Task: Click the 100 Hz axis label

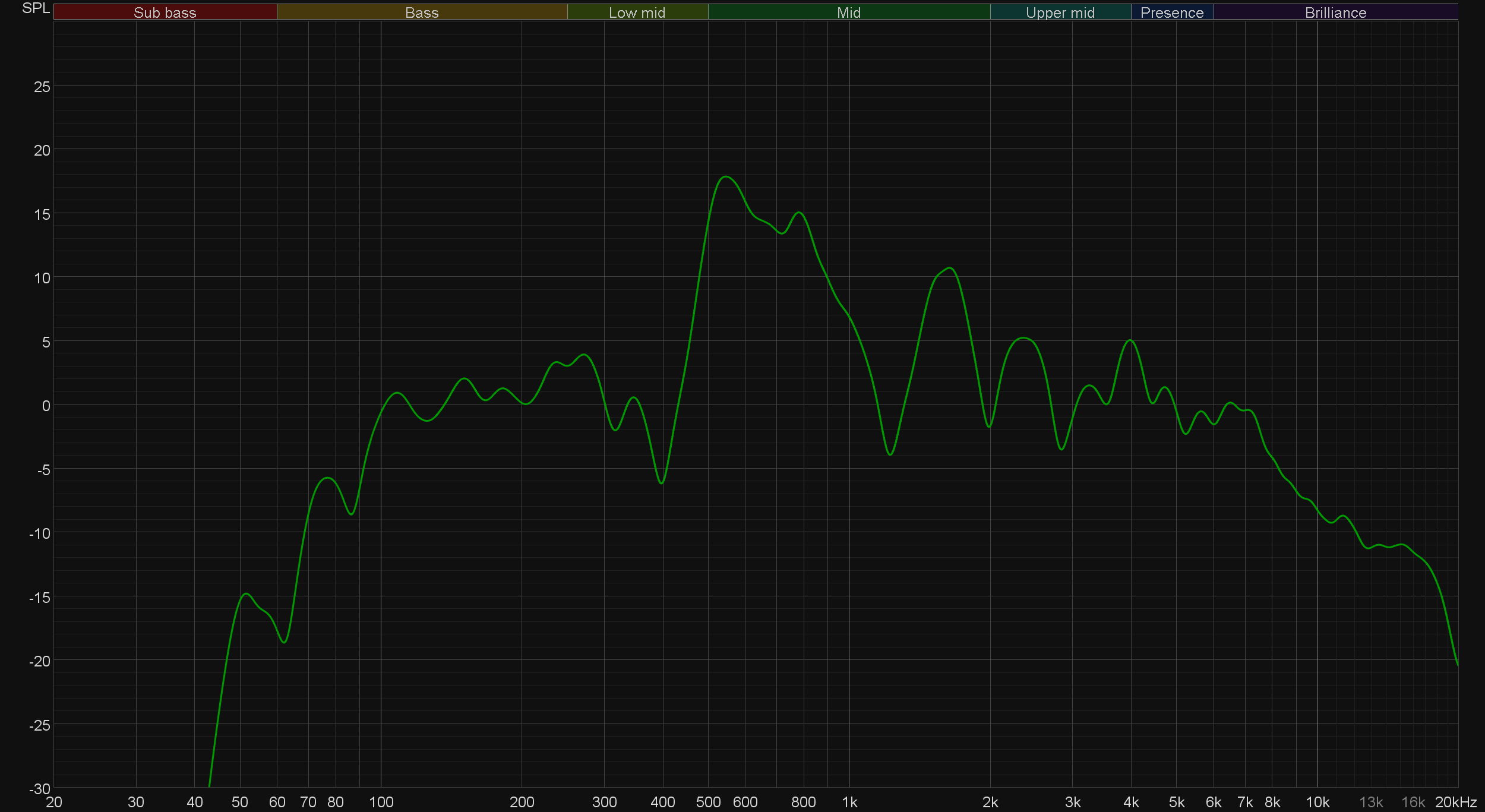Action: pos(381,802)
